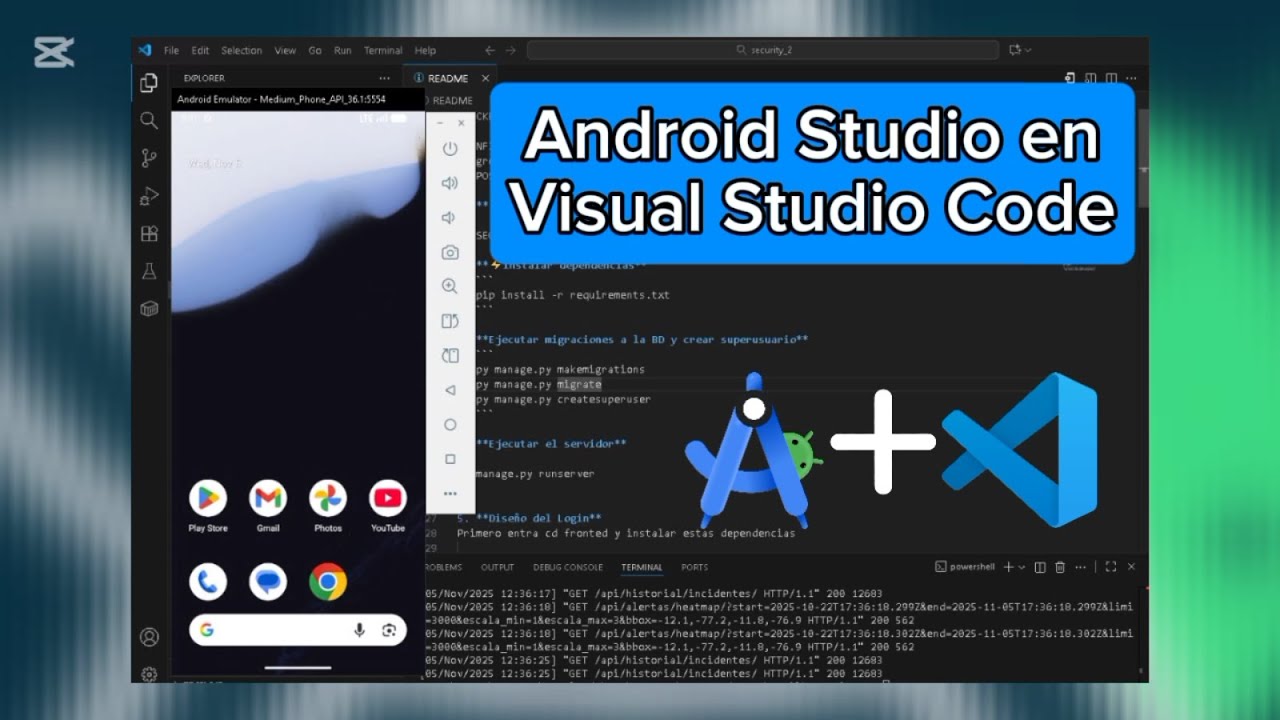The width and height of the screenshot is (1280, 720).
Task: Click Go Back arrow in title bar
Action: (x=490, y=50)
